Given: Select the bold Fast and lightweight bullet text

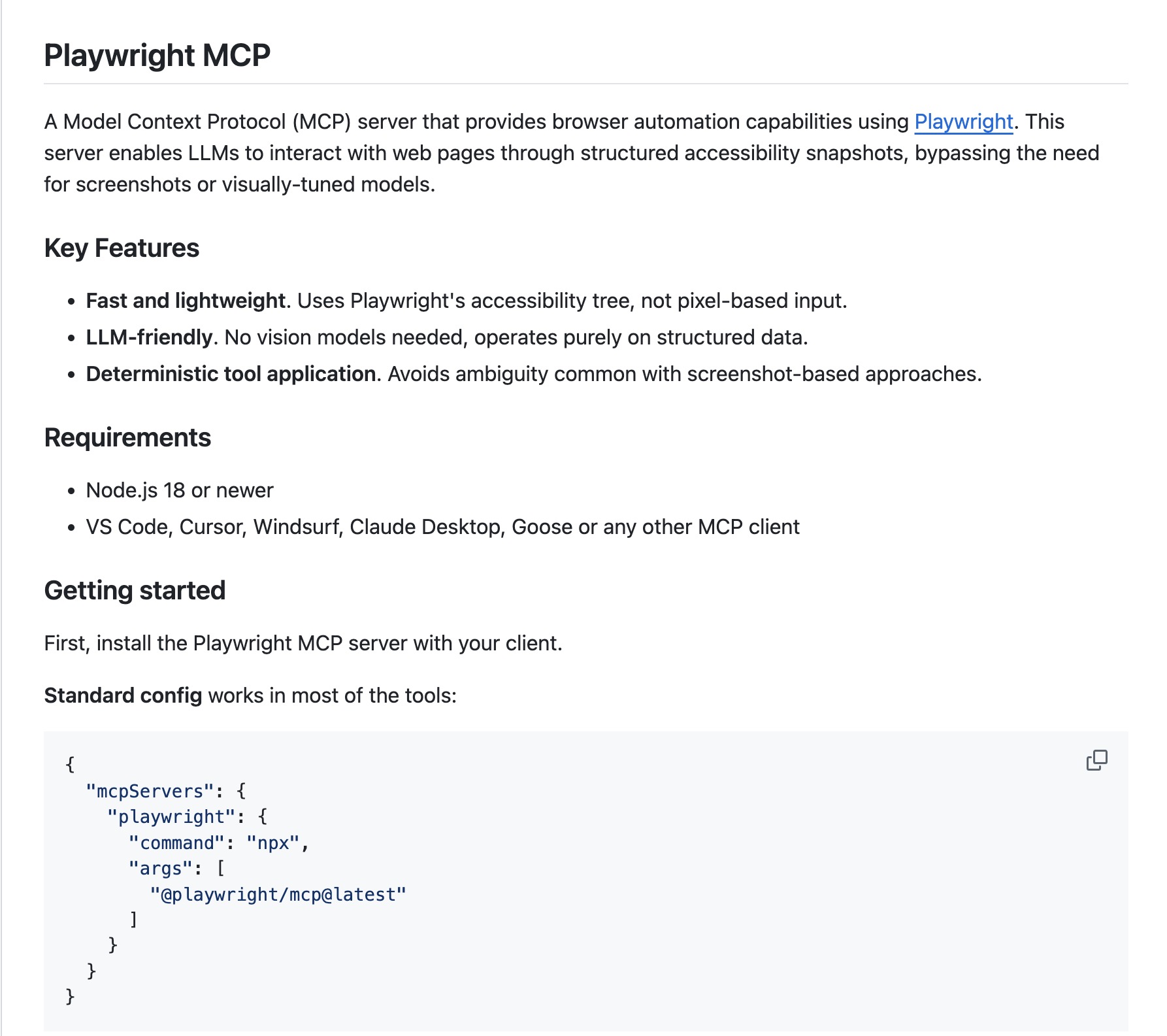Looking at the screenshot, I should pyautogui.click(x=185, y=301).
